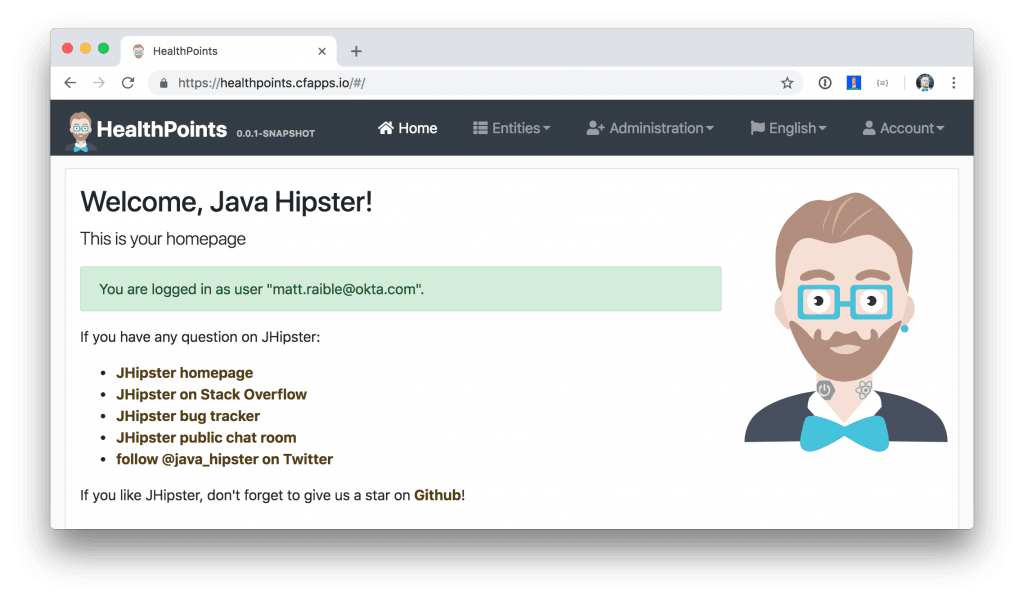Image resolution: width=1024 pixels, height=601 pixels.
Task: Click the HealthPoints brand title
Action: point(162,129)
